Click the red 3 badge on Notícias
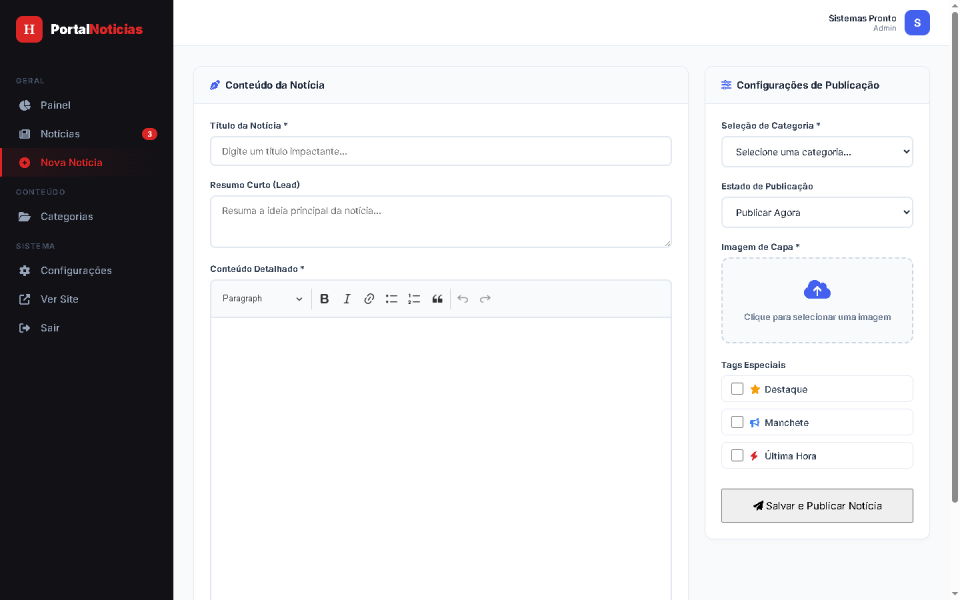Screen dimensions: 960x600 point(149,134)
